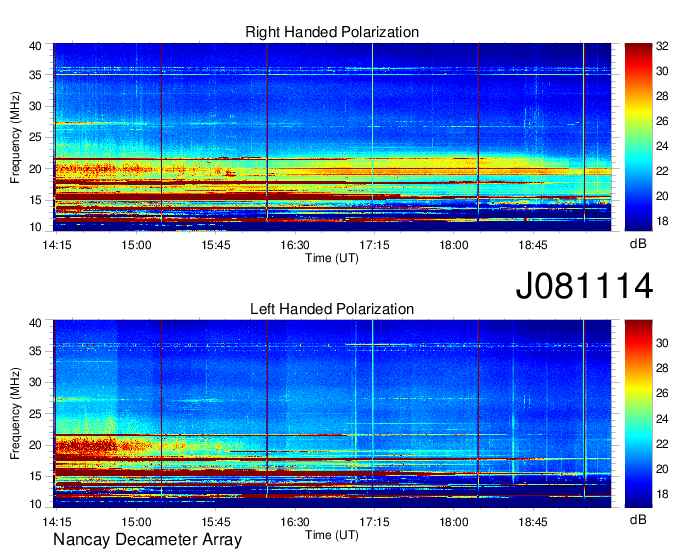Click the 15:45 tick under Right Handed plot
This screenshot has width=680, height=552.
click(216, 245)
